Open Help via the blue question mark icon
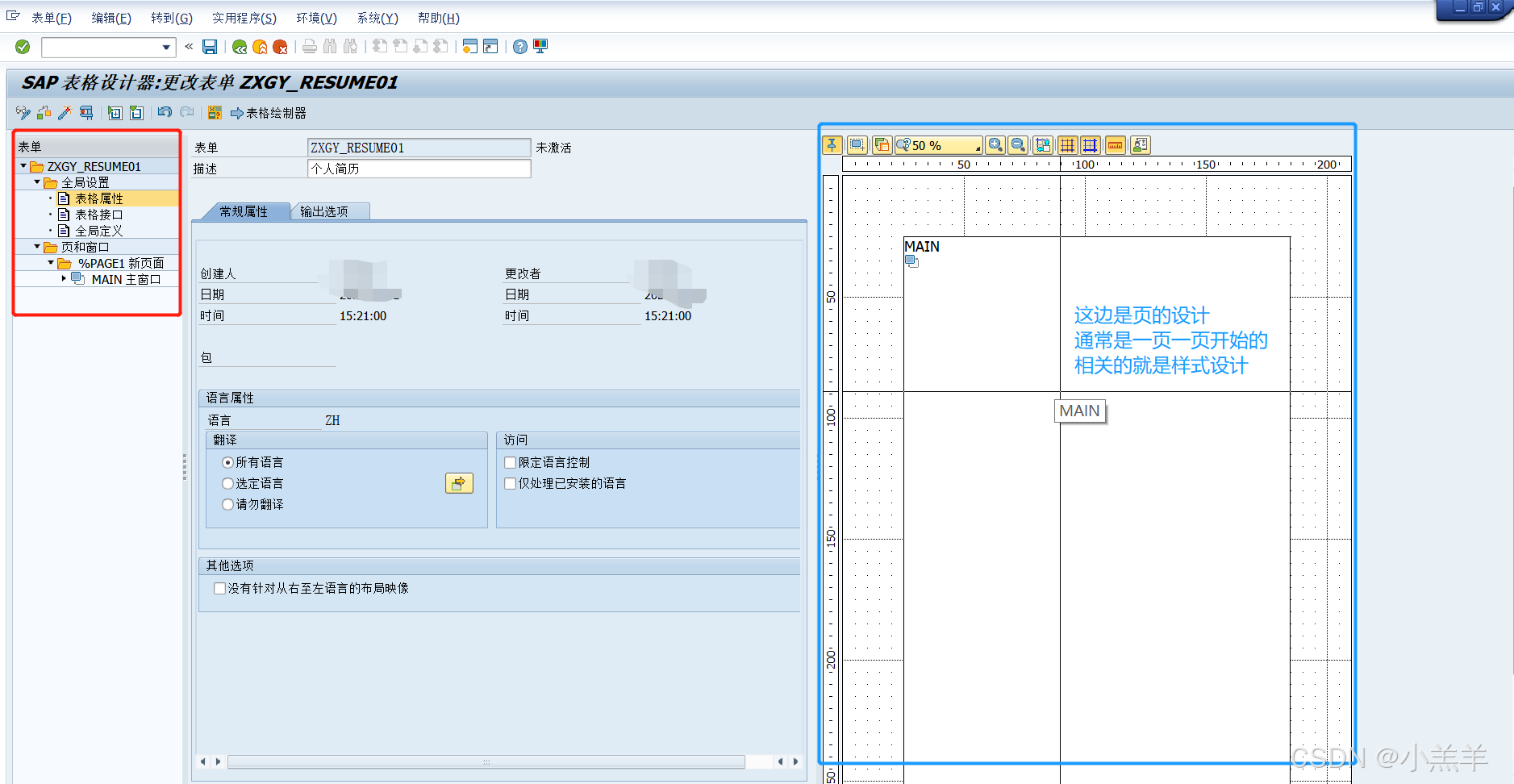Viewport: 1514px width, 784px height. [x=520, y=47]
